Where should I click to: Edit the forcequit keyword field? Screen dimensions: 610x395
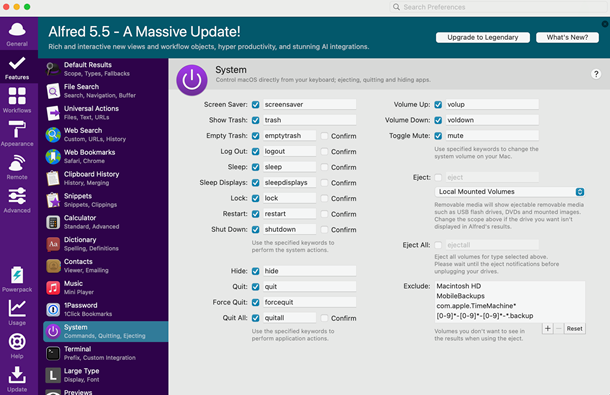coord(309,302)
